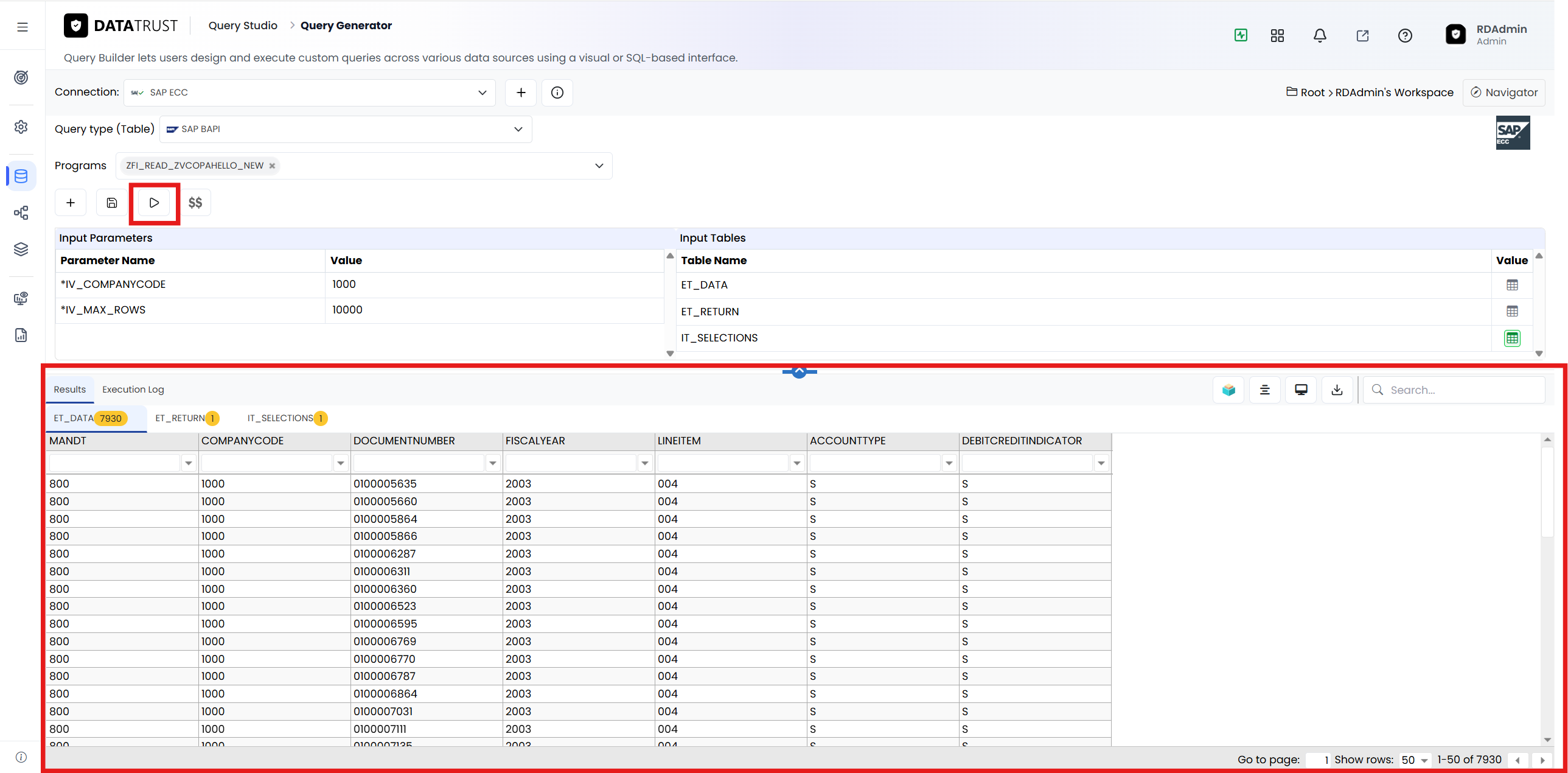This screenshot has width=1568, height=773.
Task: Click the $$ parameters button
Action: tap(195, 203)
